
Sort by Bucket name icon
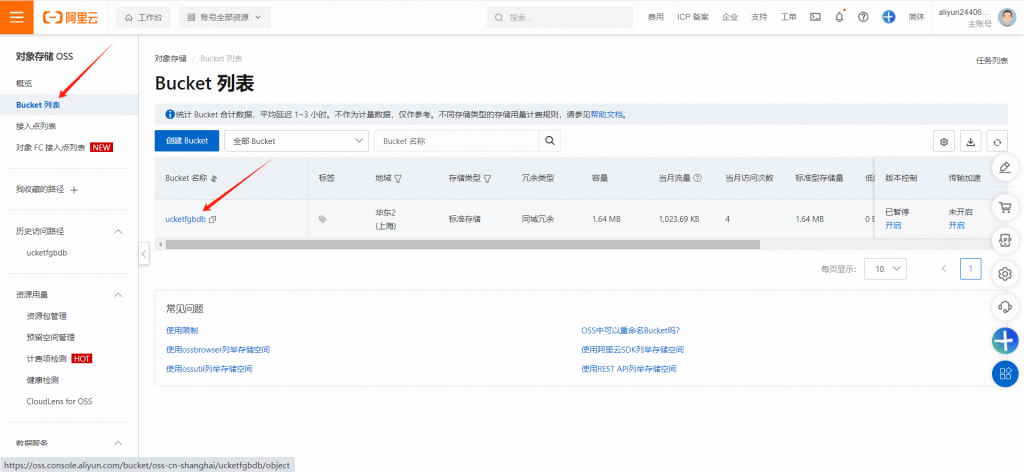(214, 178)
